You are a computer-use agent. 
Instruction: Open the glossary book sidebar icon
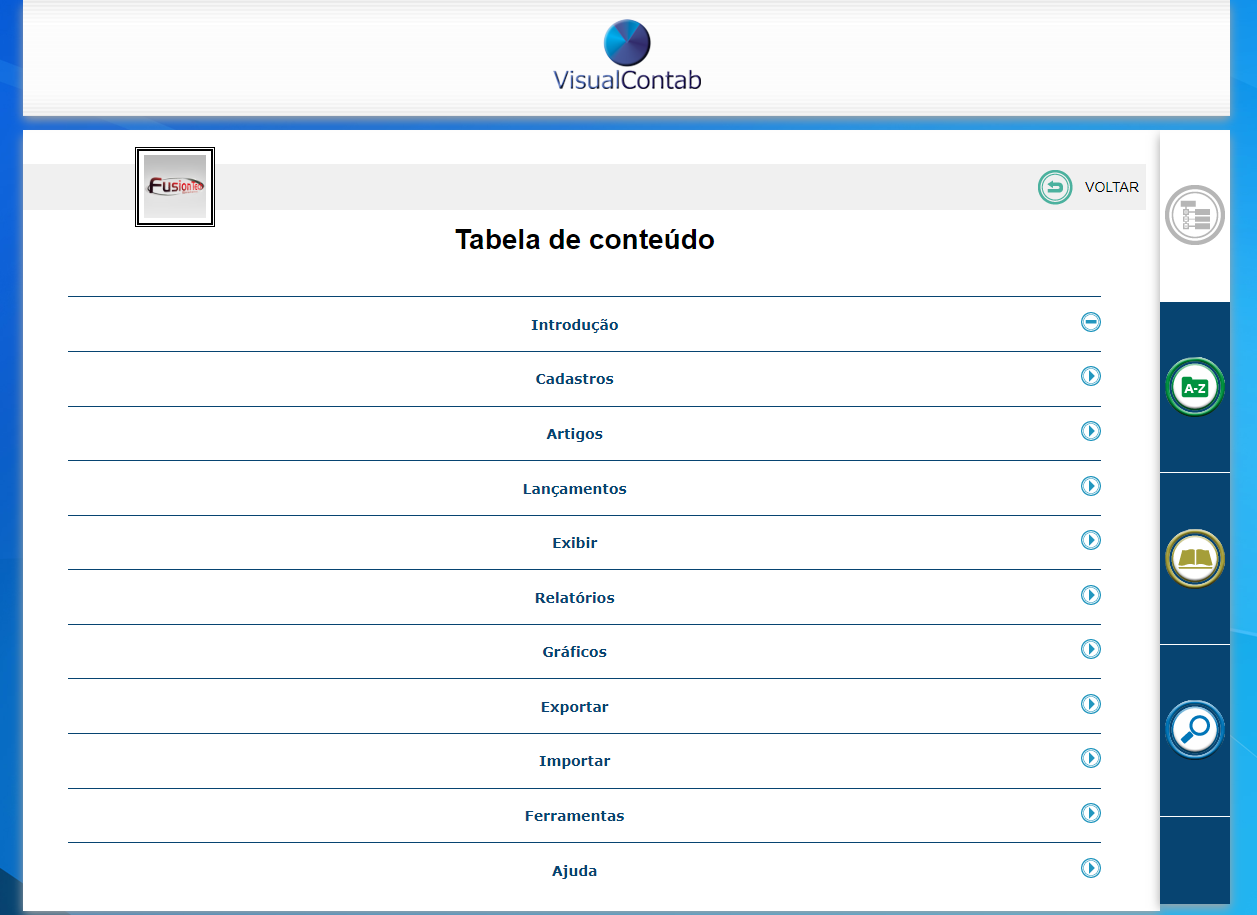point(1194,558)
